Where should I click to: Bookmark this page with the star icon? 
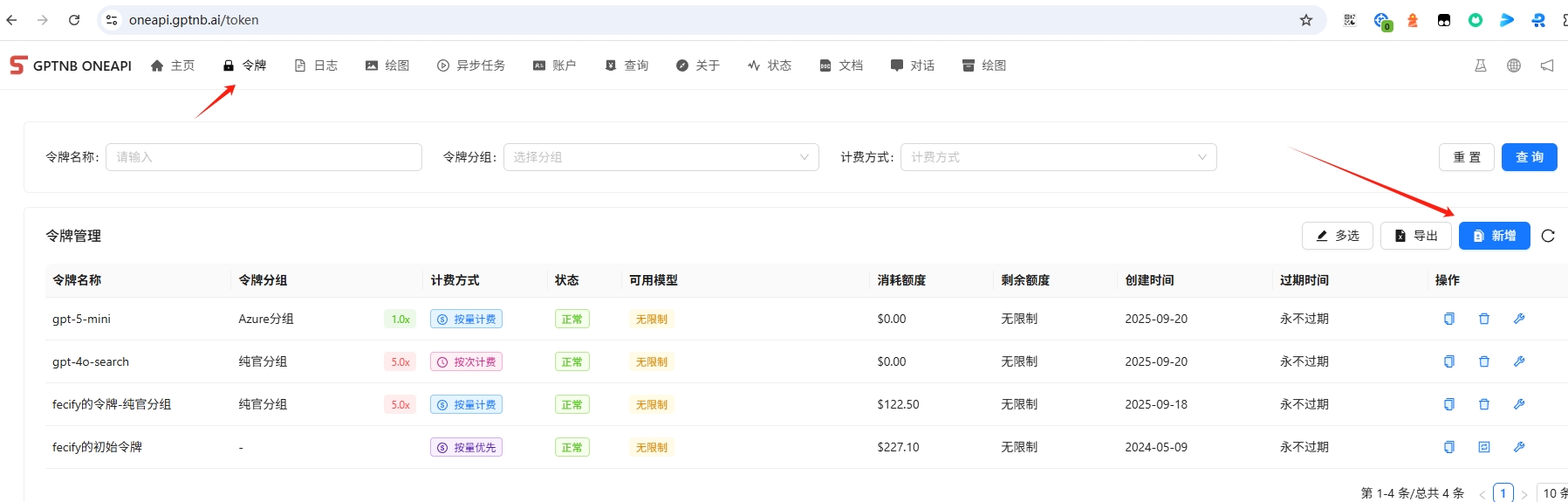coord(1306,20)
